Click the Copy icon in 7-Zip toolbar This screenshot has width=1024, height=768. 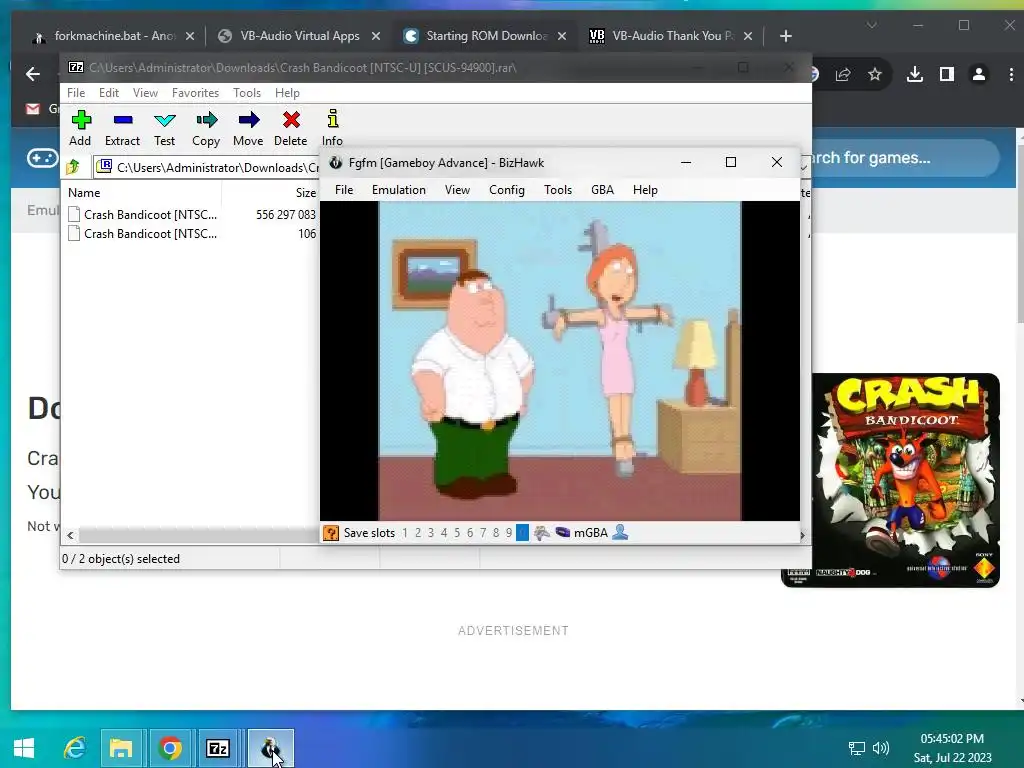point(206,128)
